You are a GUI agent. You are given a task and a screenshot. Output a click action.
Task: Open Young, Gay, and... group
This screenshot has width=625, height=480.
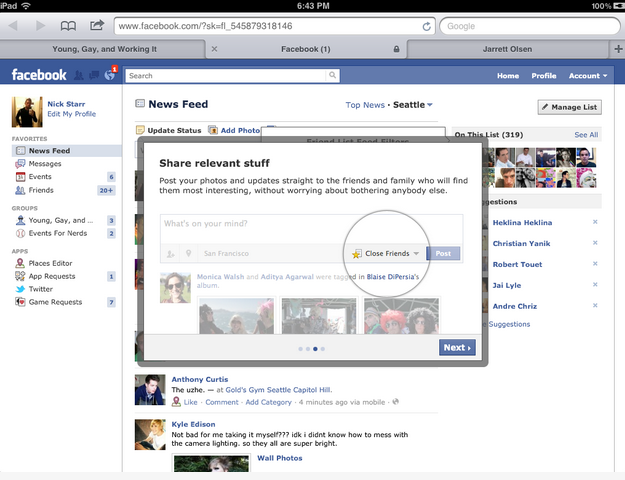61,220
